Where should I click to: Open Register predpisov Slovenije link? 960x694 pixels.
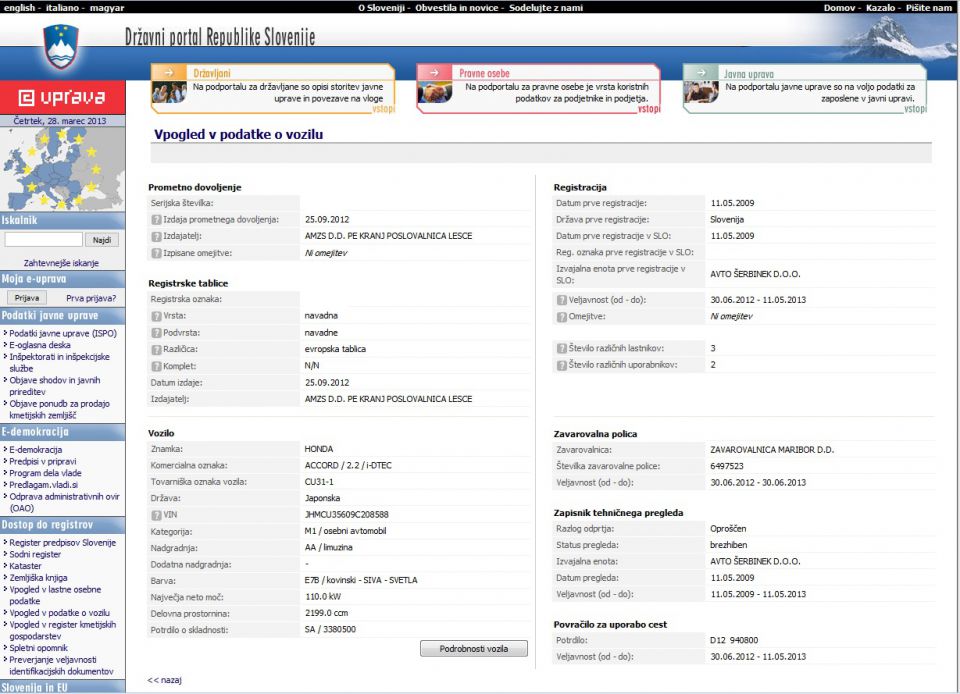(62, 543)
